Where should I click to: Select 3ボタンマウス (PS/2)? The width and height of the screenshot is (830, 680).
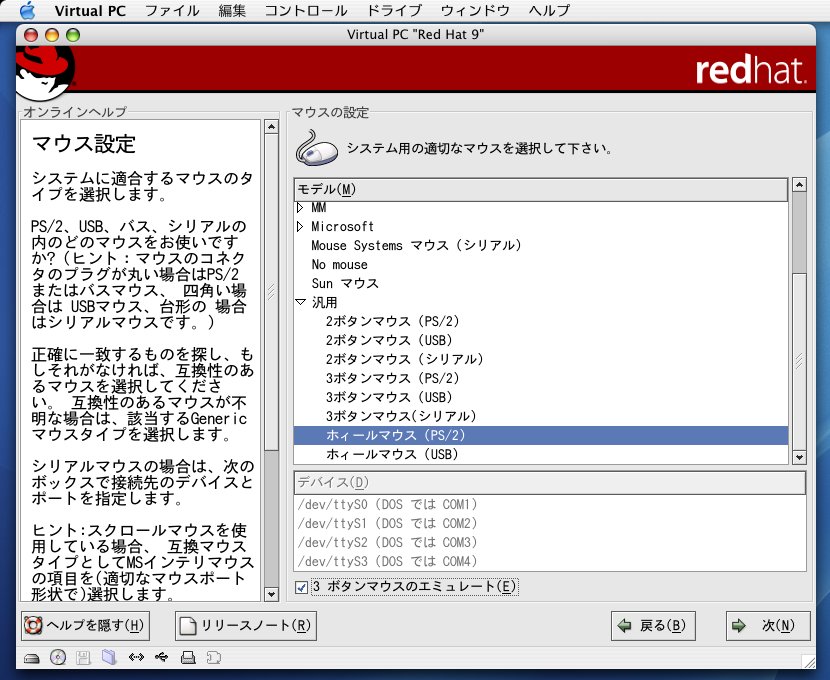tap(540, 378)
